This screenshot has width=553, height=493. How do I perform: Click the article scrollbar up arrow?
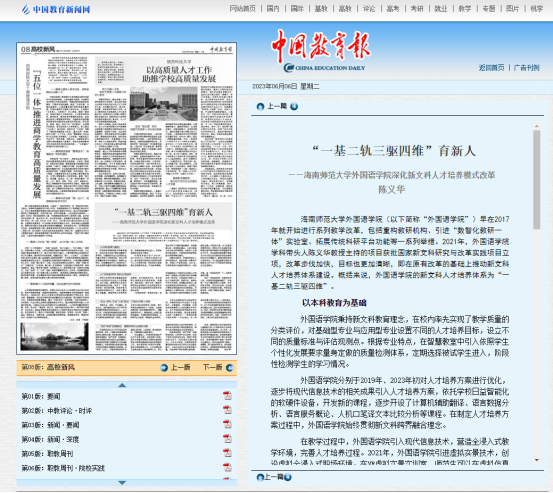[x=536, y=126]
